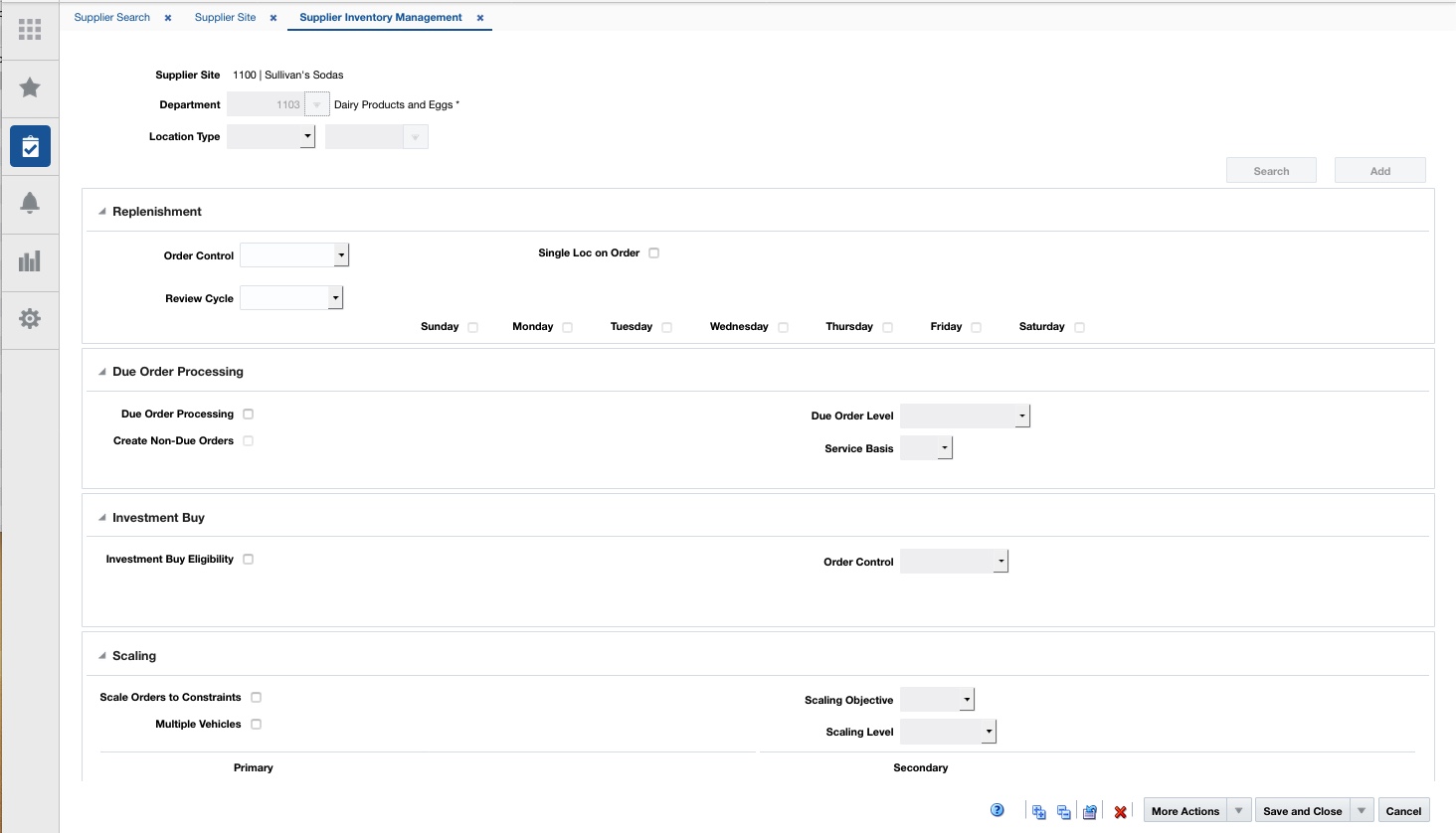Enable the Single Loc on Order checkbox
This screenshot has width=1456, height=833.
pyautogui.click(x=653, y=252)
